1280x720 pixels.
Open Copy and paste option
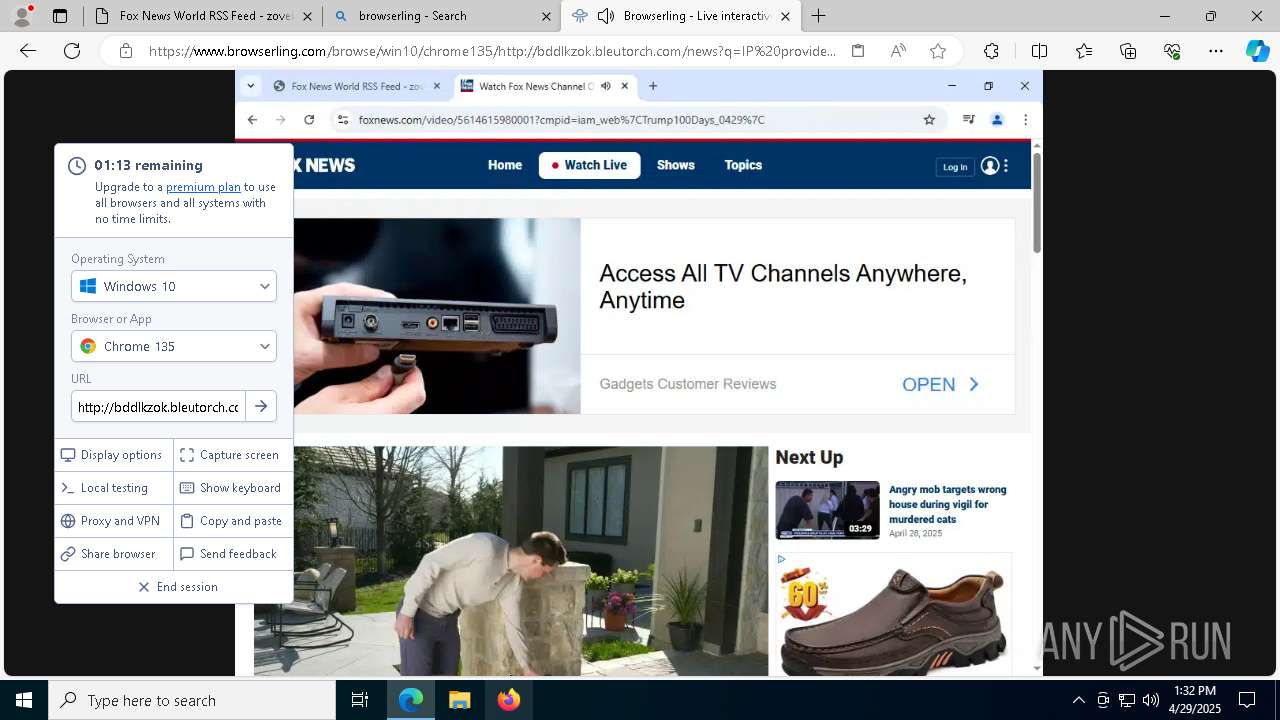[231, 521]
